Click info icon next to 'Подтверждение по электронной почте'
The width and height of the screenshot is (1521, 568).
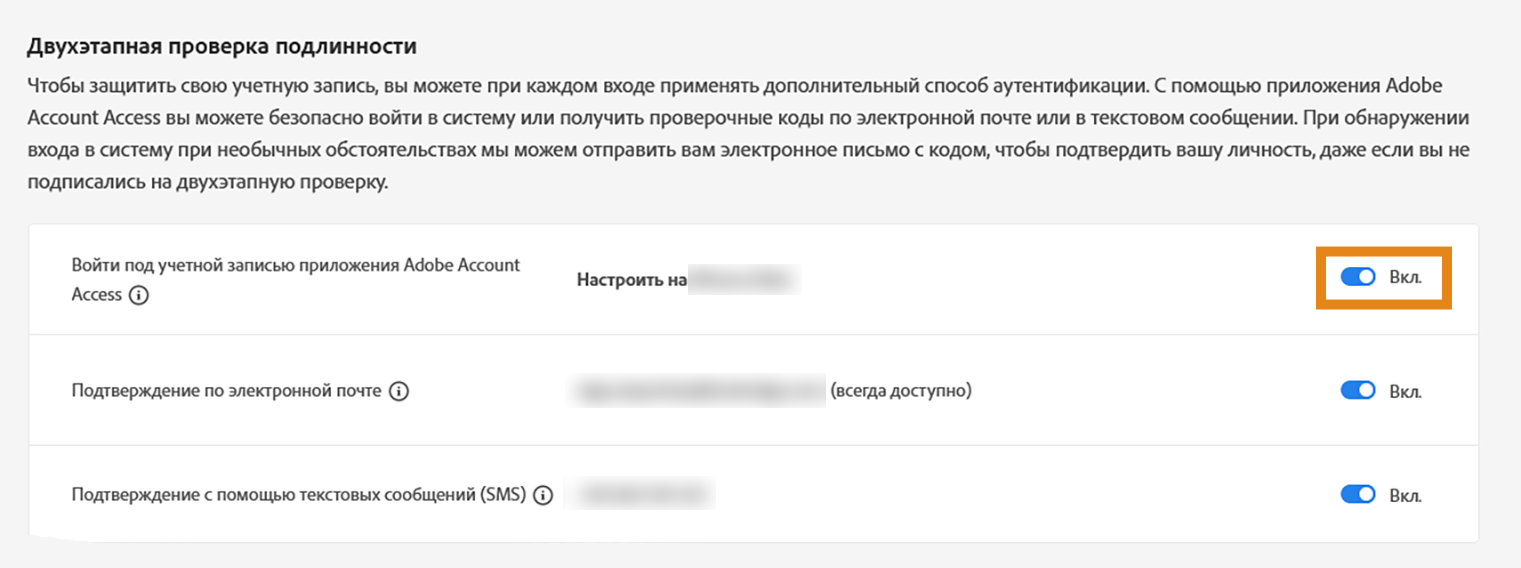[x=399, y=391]
